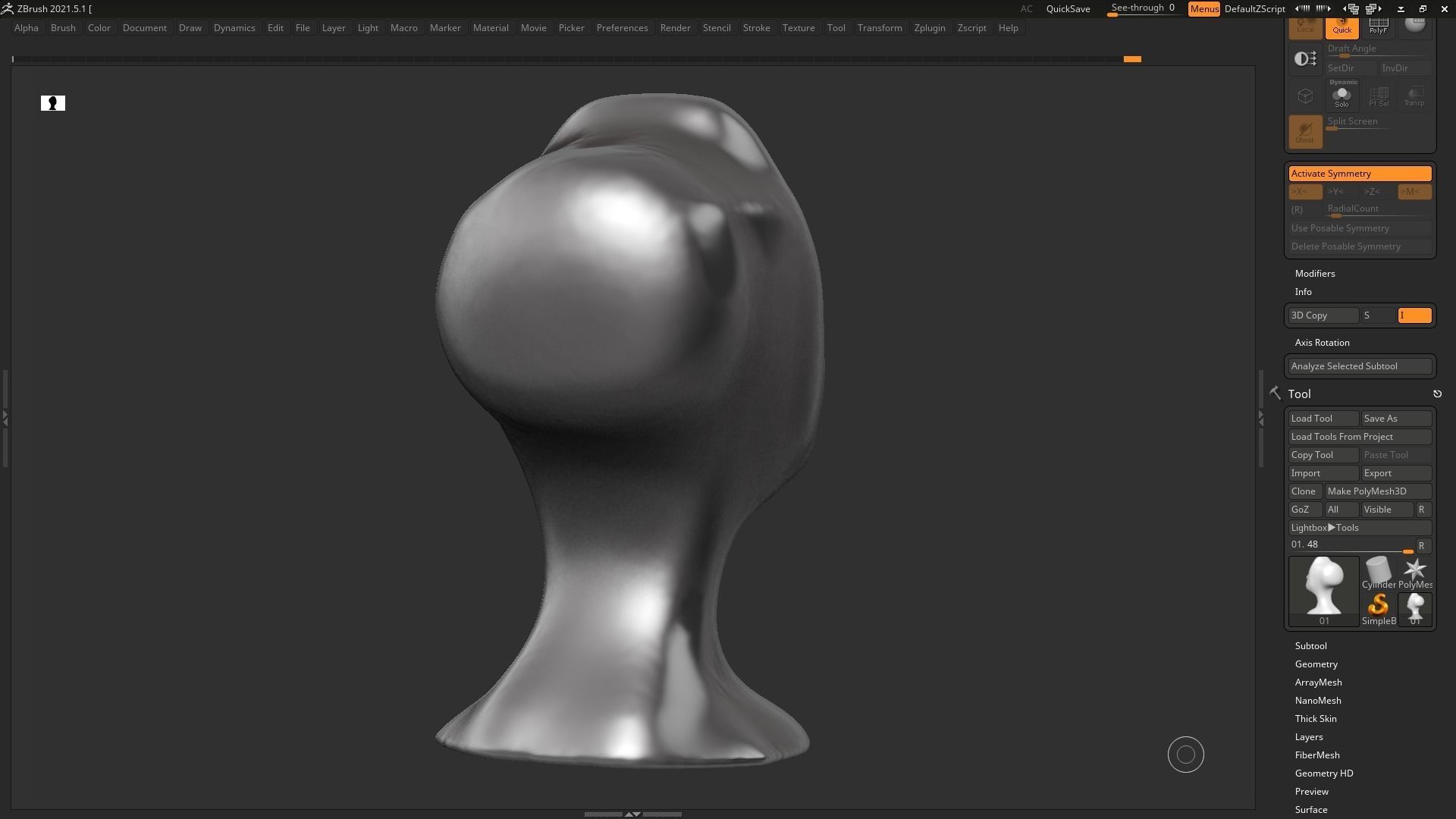Open the Stroke menu

coord(756,27)
